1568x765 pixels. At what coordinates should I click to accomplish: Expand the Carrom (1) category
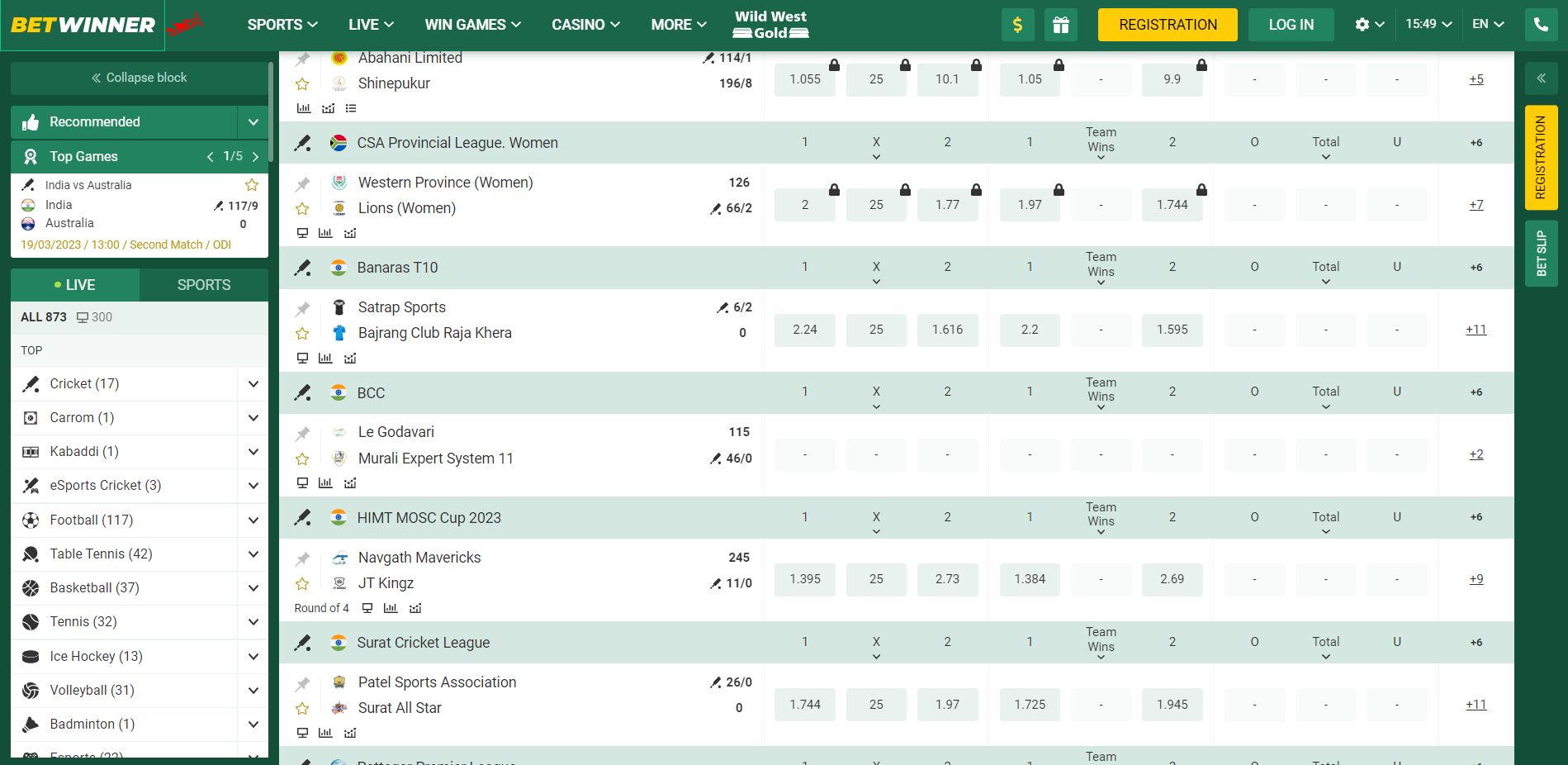click(x=253, y=418)
